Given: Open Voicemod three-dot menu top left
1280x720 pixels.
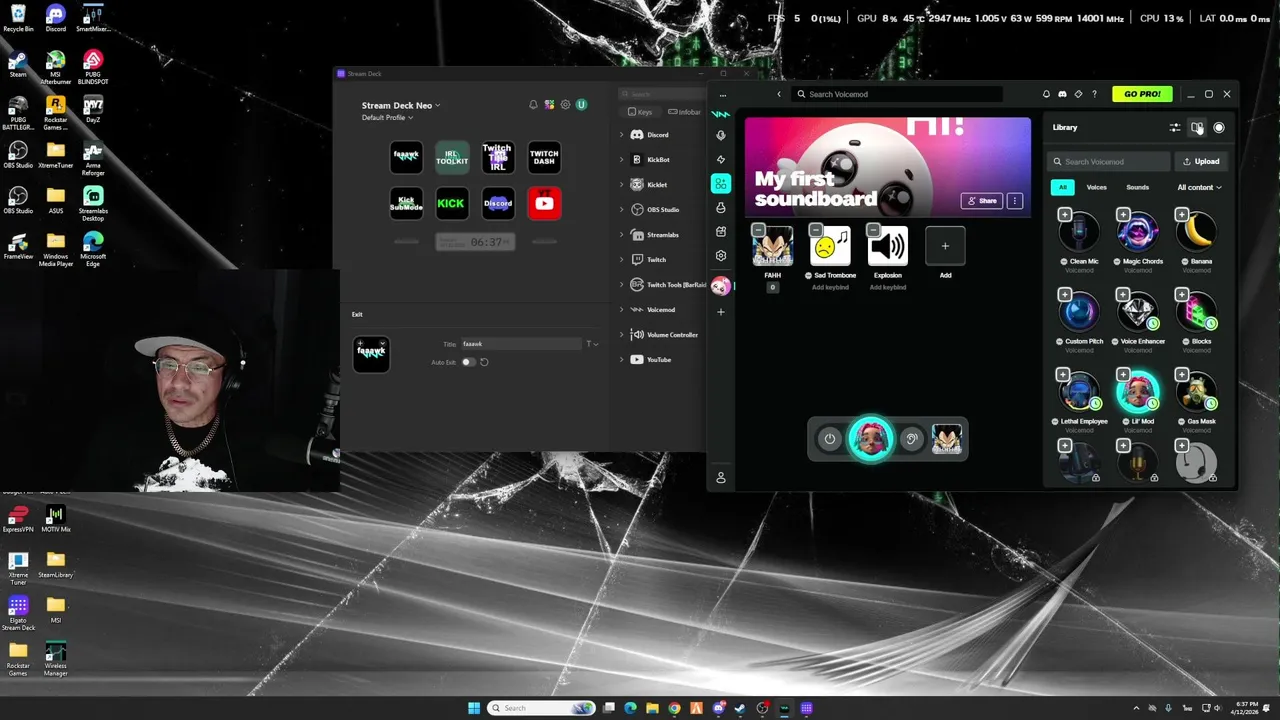Looking at the screenshot, I should coord(723,96).
